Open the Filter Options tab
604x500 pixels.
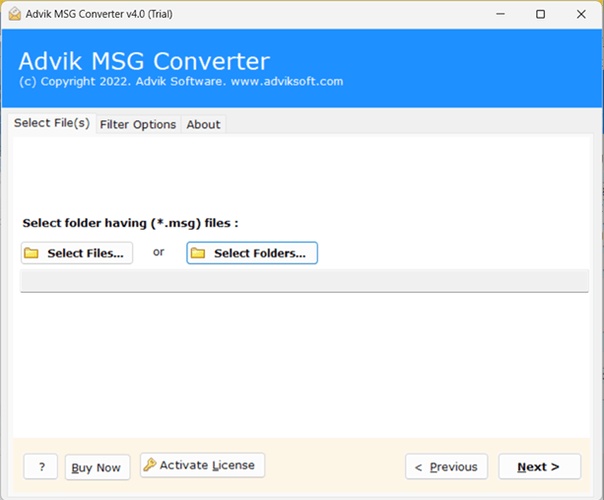(138, 124)
